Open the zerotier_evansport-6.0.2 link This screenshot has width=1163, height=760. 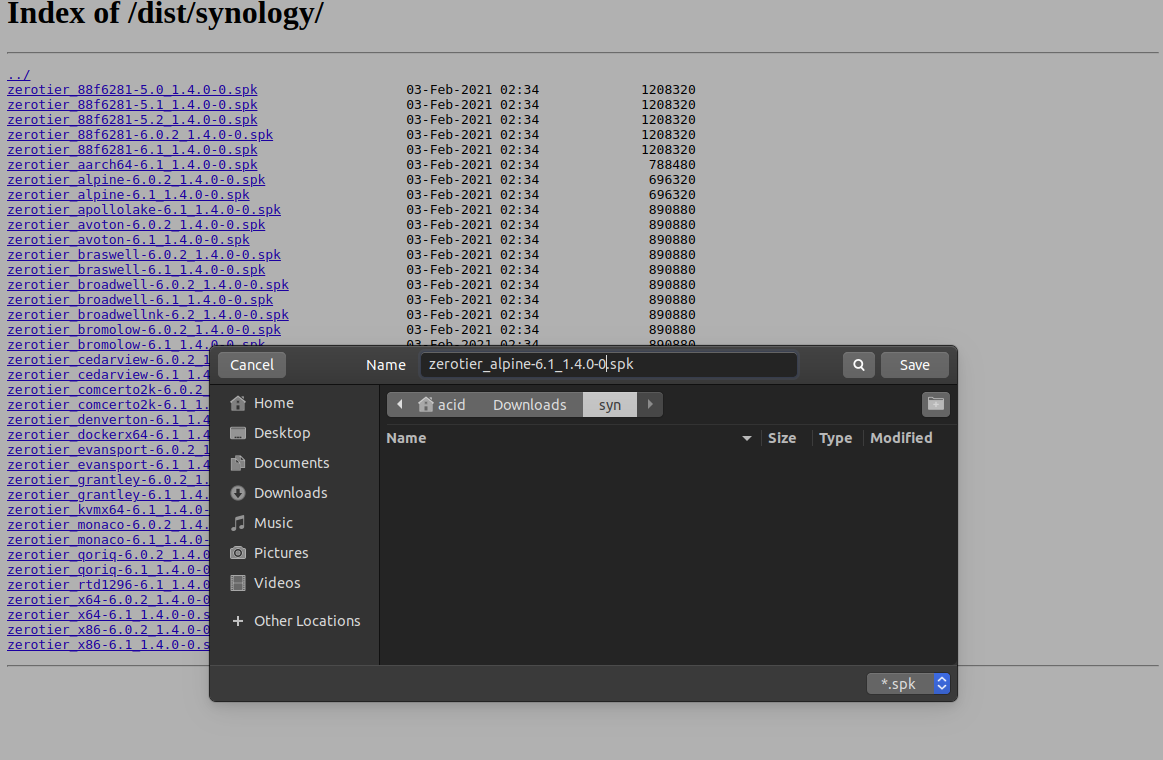(x=108, y=450)
